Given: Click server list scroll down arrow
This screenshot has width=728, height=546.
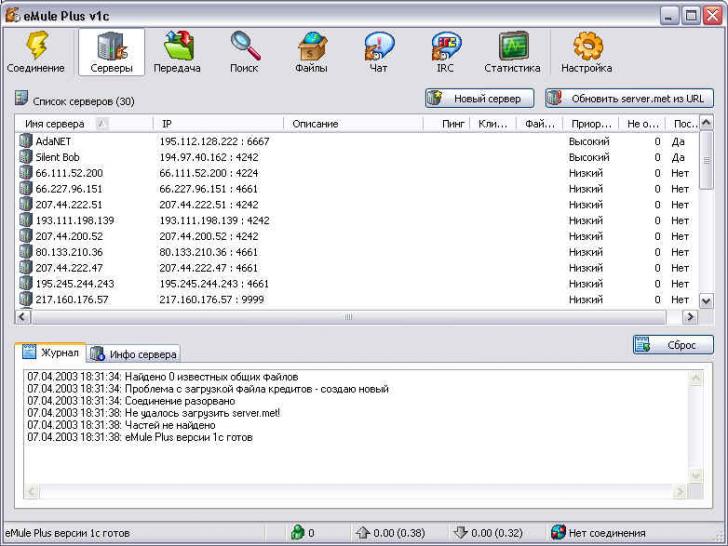Looking at the screenshot, I should (706, 300).
